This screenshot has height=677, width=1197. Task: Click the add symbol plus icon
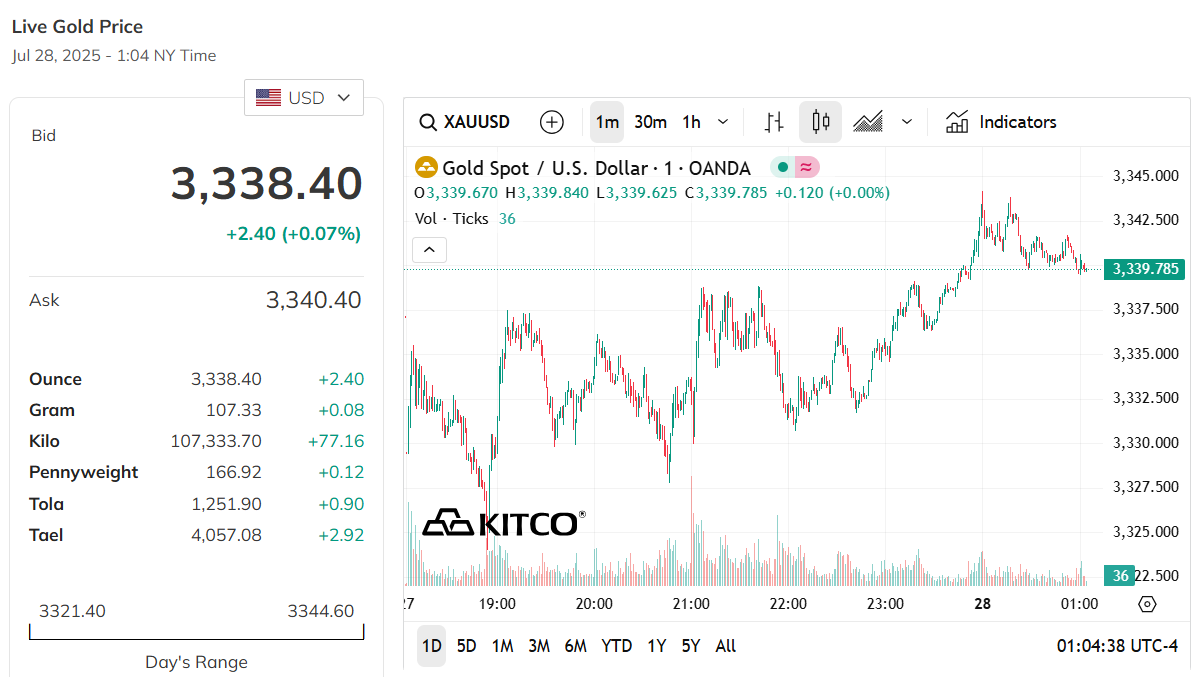[x=551, y=122]
